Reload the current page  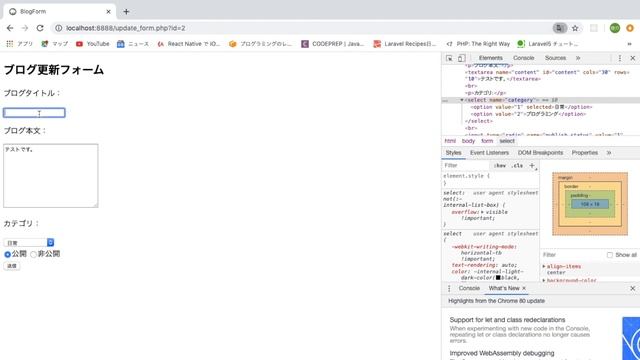pos(40,28)
